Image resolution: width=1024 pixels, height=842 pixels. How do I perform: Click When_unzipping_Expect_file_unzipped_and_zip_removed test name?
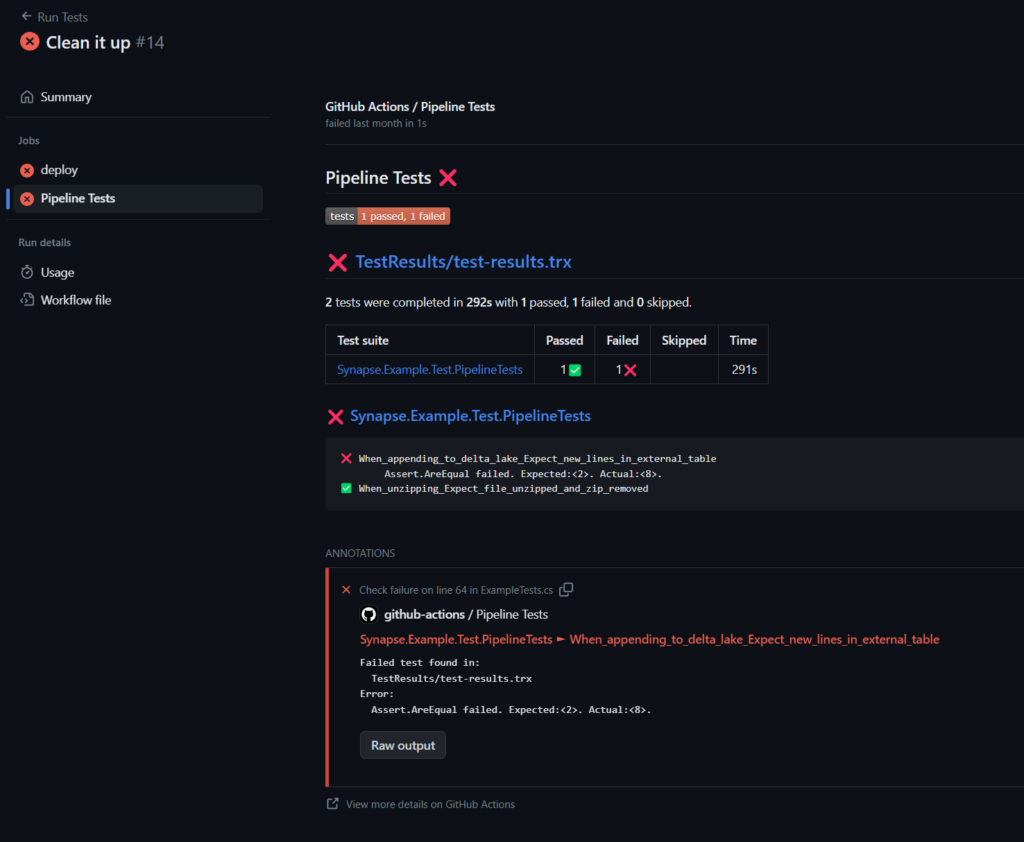point(504,489)
